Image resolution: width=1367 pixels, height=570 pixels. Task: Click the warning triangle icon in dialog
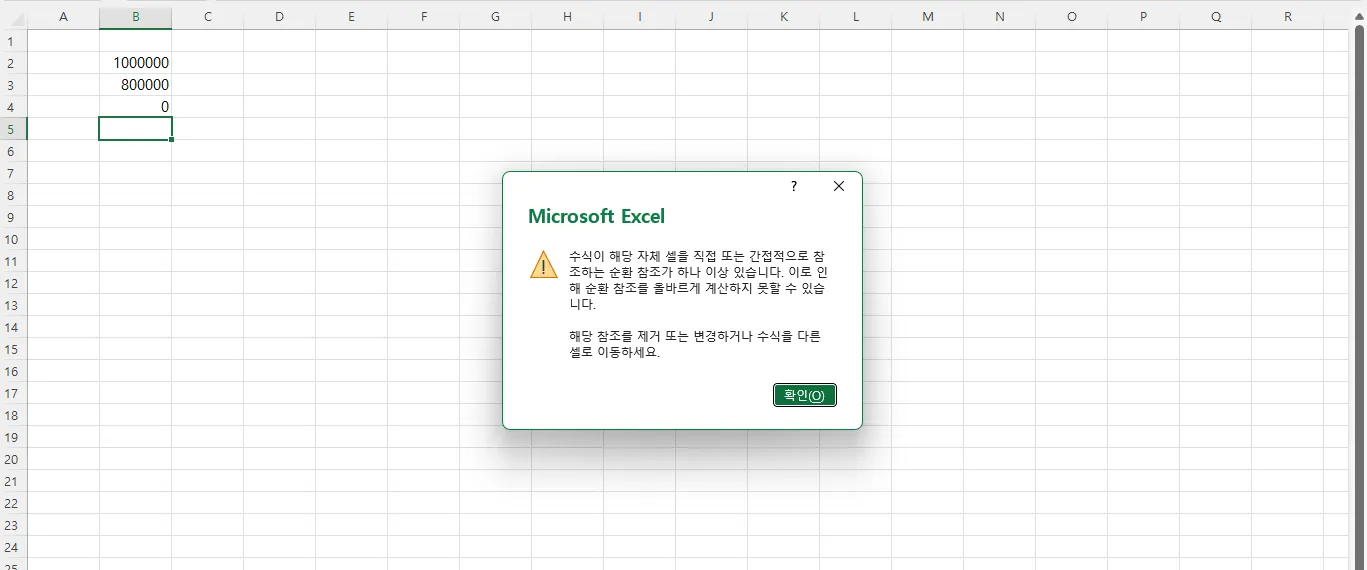[544, 265]
